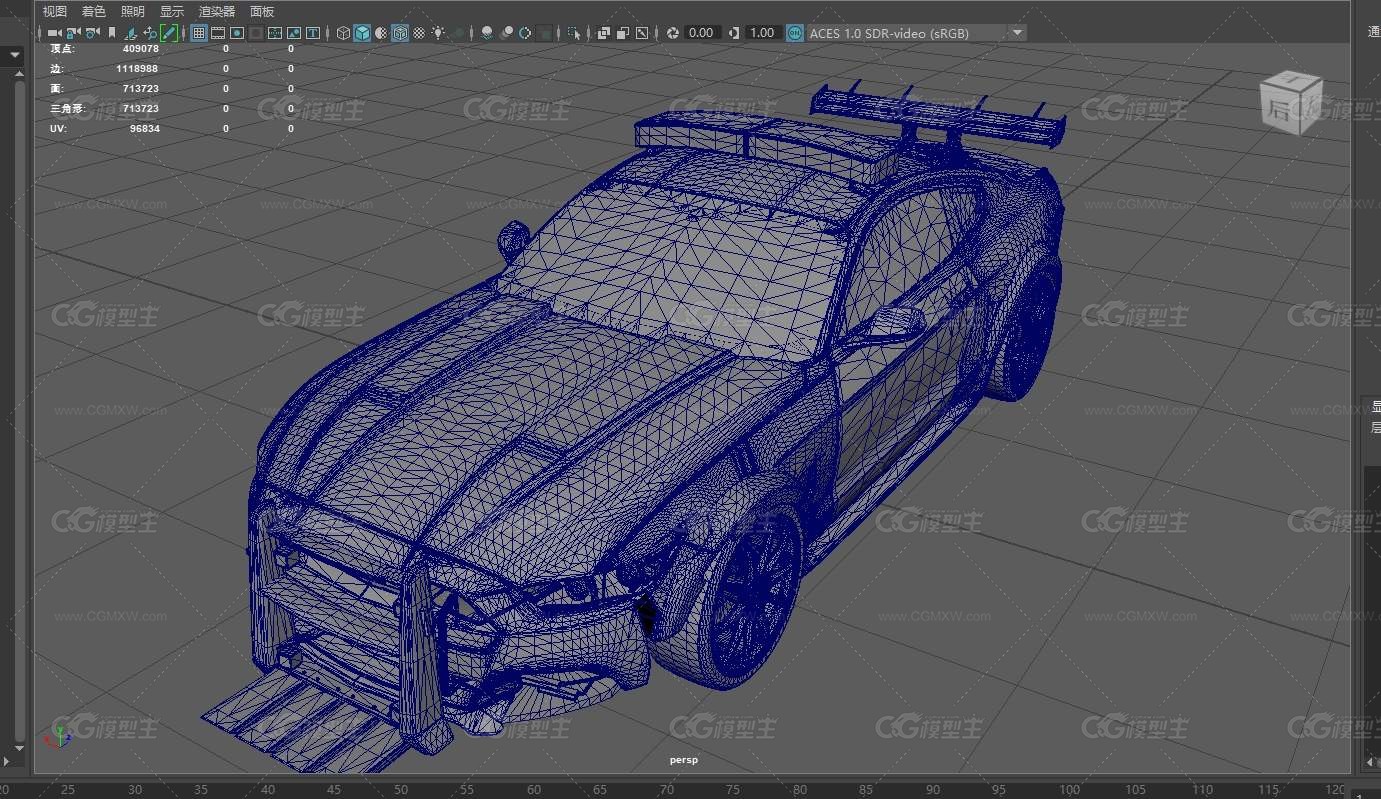The image size is (1381, 799).
Task: Click the Select Camera icon
Action: tap(54, 33)
